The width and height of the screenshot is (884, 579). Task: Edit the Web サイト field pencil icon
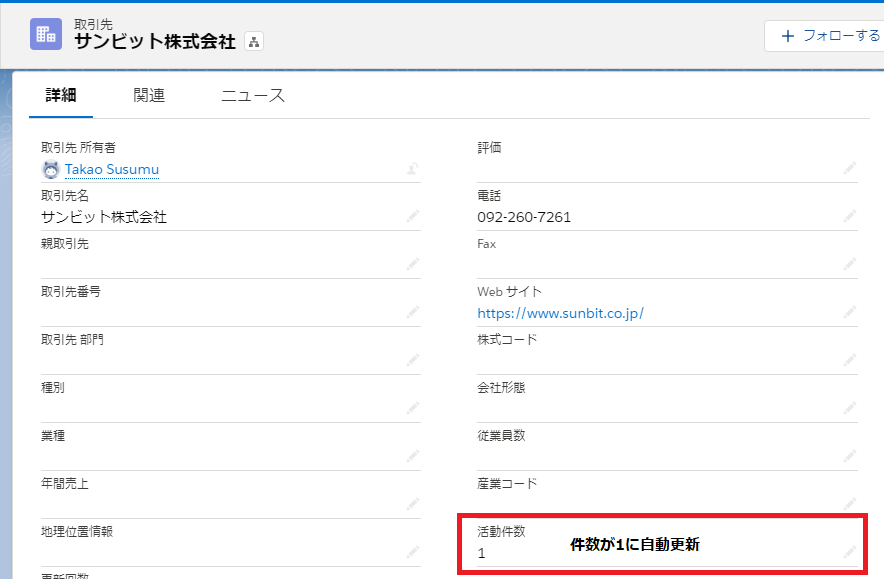coord(850,312)
